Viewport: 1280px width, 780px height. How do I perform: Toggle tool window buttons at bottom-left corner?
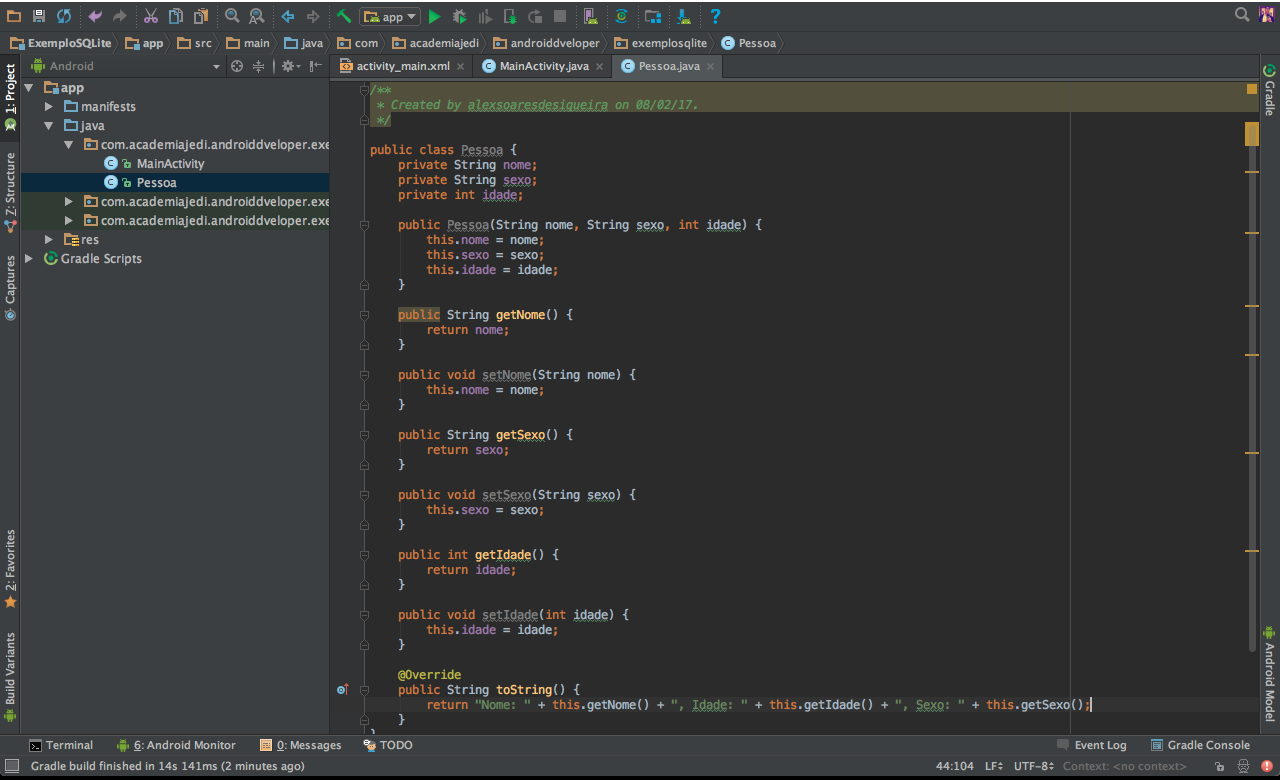(x=11, y=766)
